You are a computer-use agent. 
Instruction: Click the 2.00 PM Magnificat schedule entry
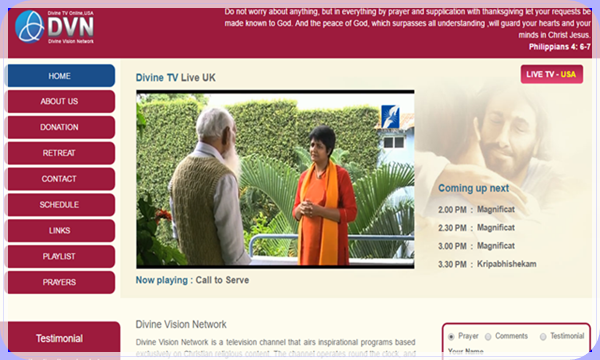[x=476, y=210]
